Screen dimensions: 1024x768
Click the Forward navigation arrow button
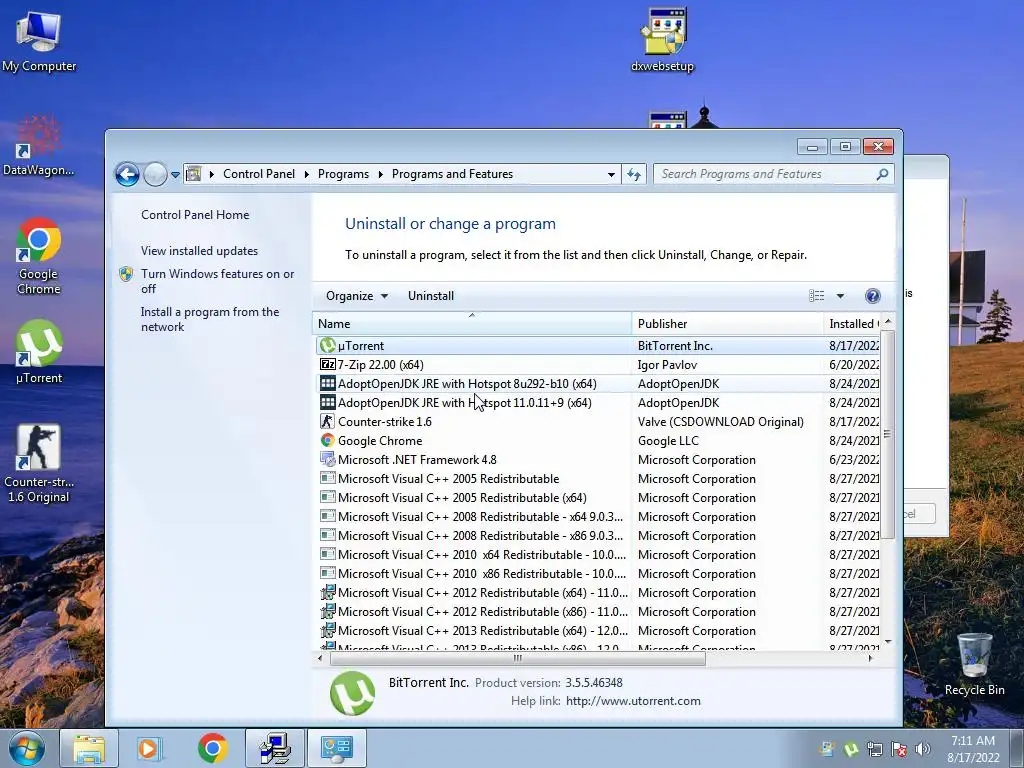click(x=155, y=174)
